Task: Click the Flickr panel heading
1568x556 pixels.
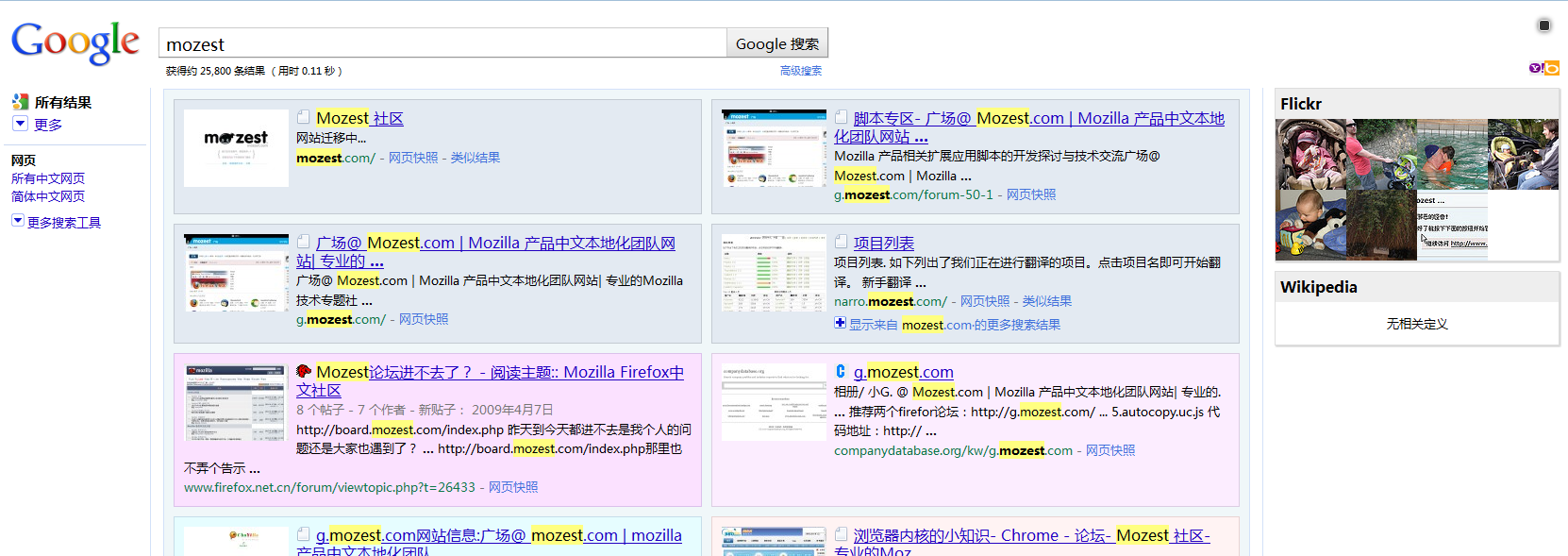Action: [1301, 104]
